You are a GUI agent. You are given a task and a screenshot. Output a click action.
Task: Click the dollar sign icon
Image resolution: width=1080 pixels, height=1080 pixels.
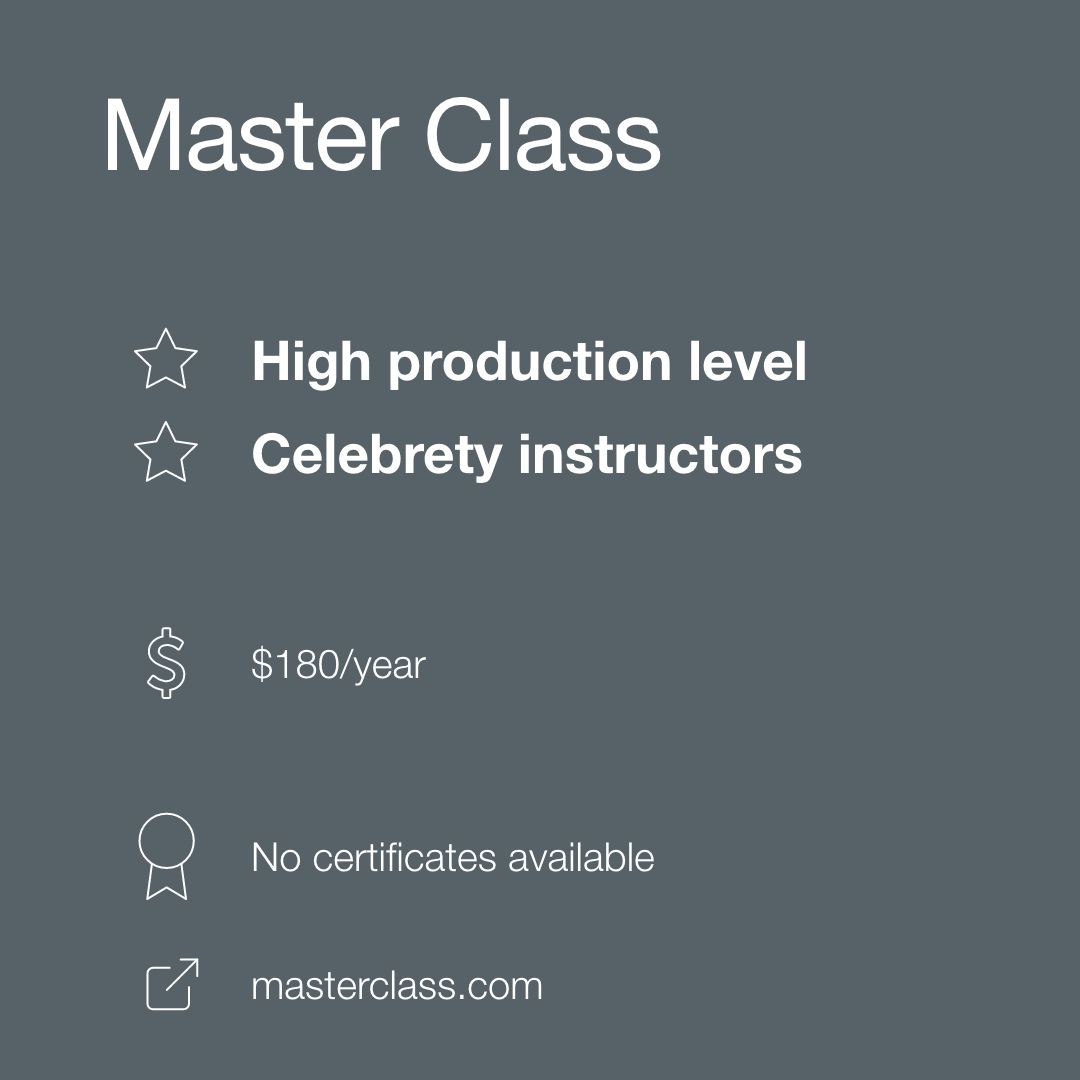(x=166, y=663)
